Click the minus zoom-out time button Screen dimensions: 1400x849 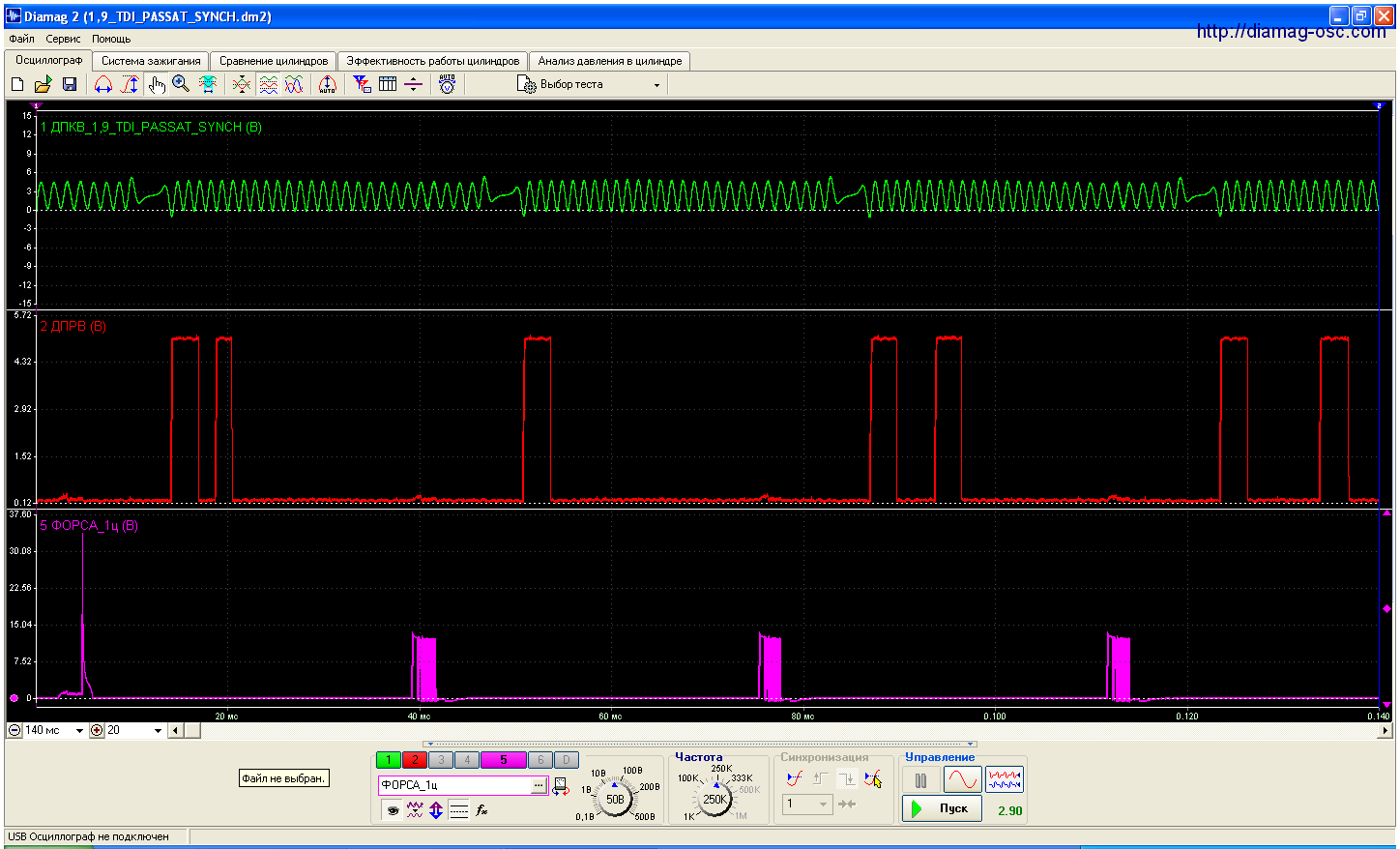point(15,731)
